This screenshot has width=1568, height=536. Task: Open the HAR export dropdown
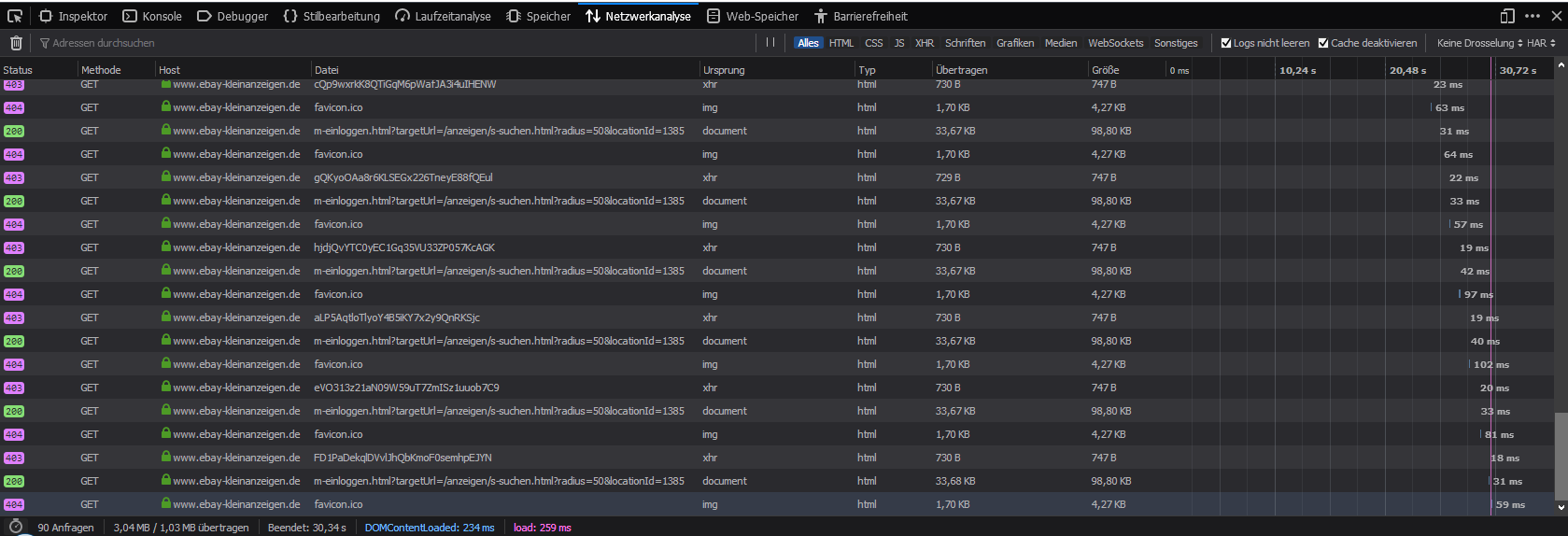click(1542, 43)
